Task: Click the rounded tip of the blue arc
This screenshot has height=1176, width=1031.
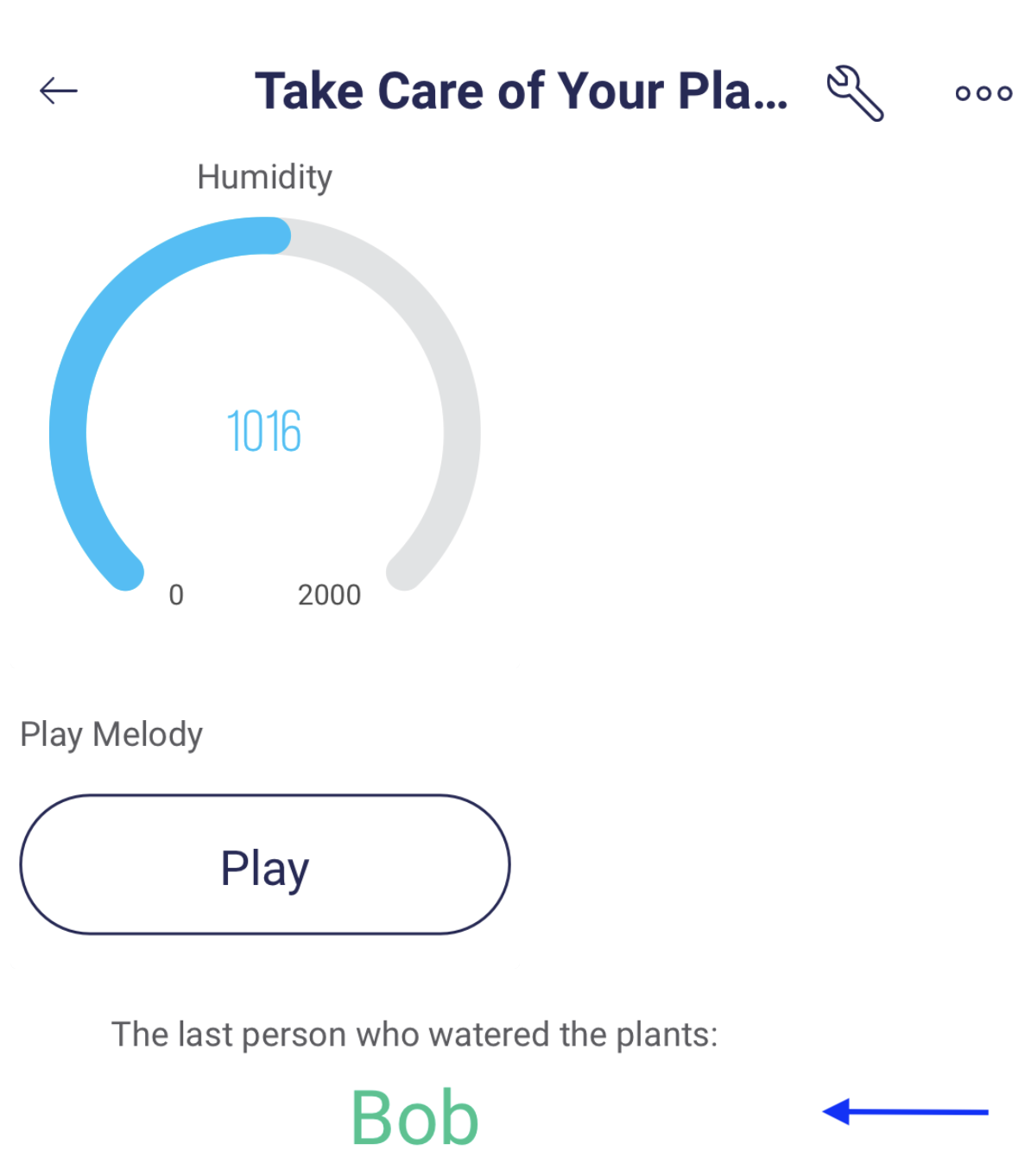Action: (x=273, y=236)
